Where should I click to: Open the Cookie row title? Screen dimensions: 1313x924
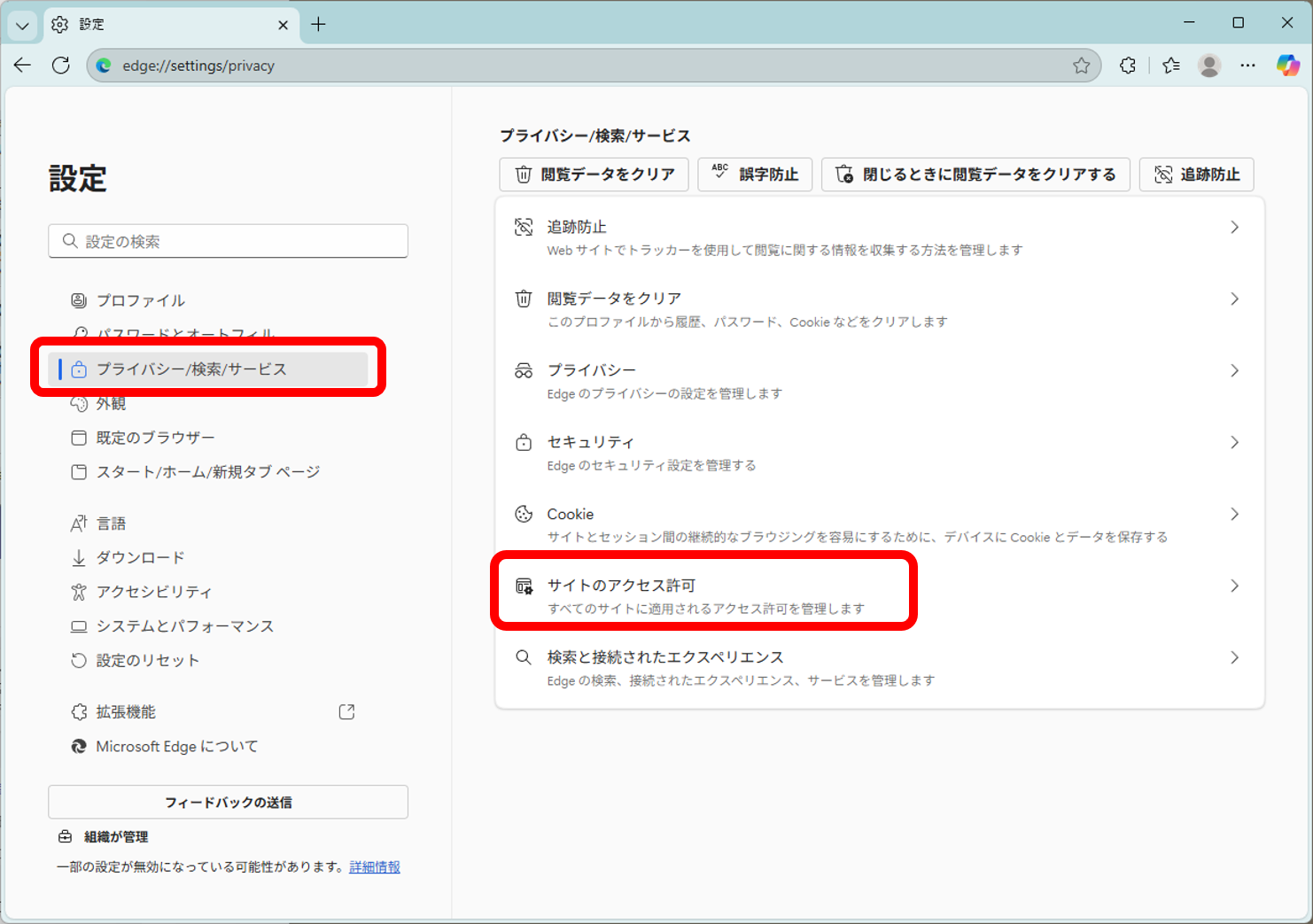(x=571, y=514)
